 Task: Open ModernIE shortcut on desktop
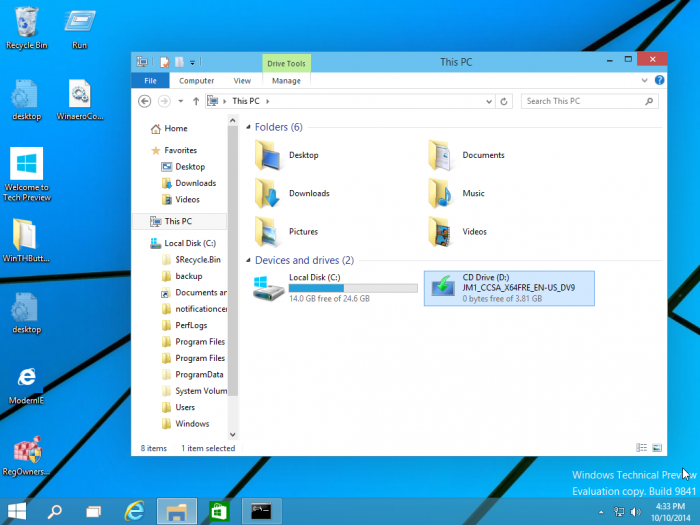(x=26, y=378)
